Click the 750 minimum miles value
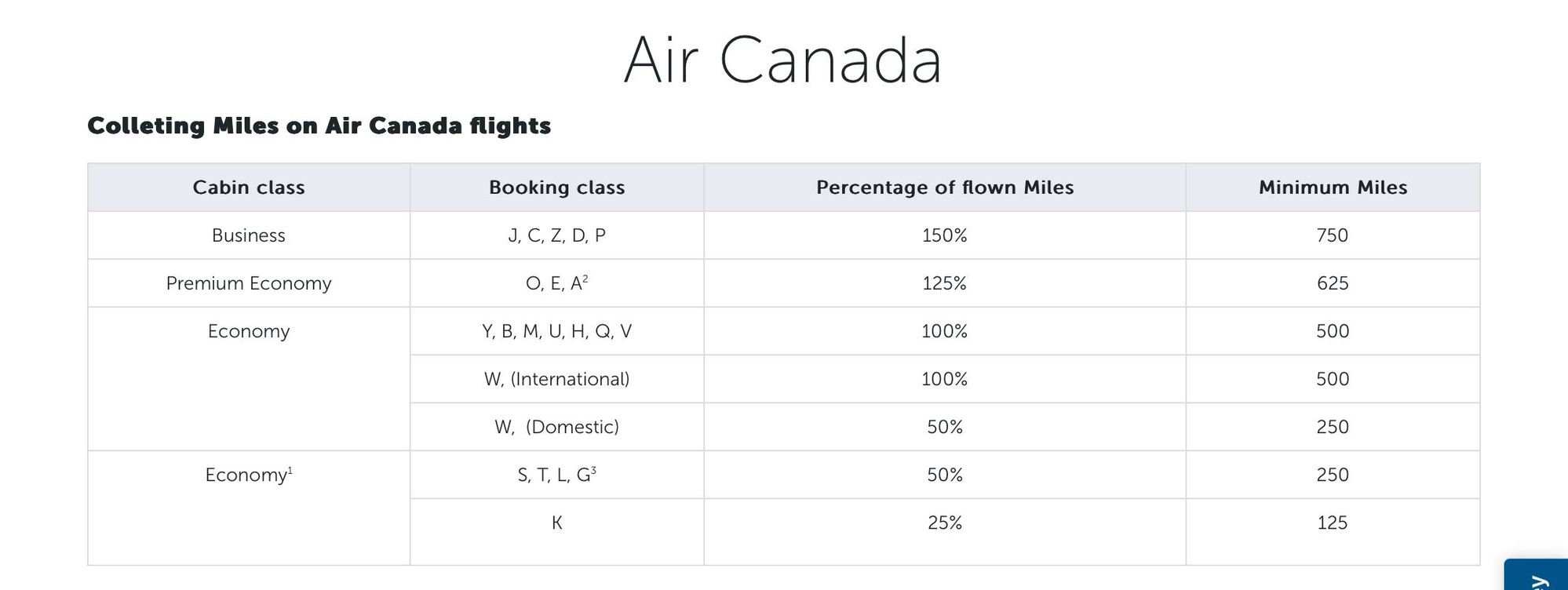This screenshot has height=590, width=1568. pyautogui.click(x=1333, y=235)
